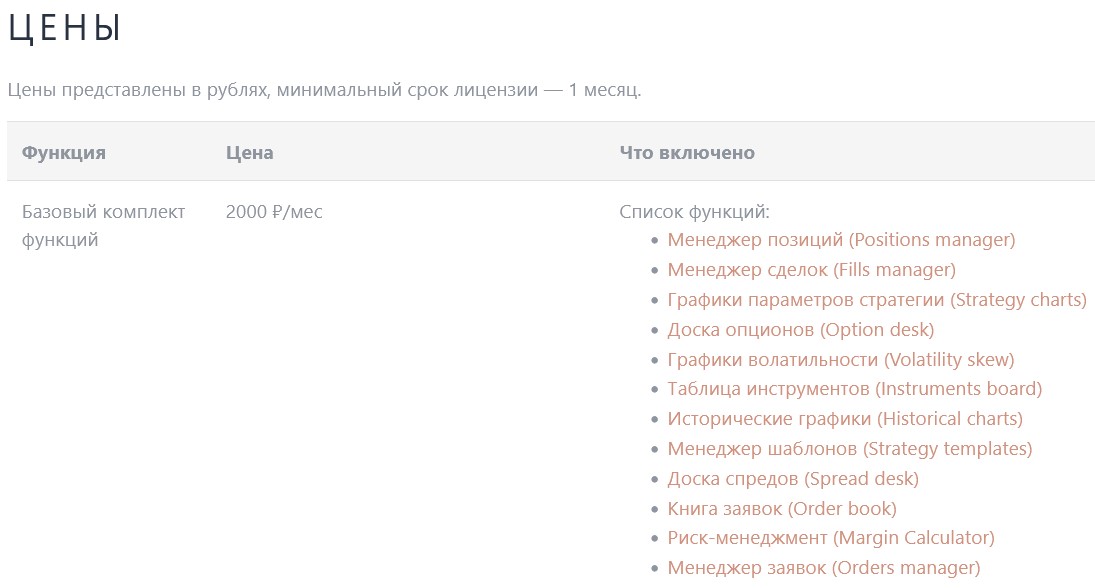Click Менеджер заявок (Orders manager) link
This screenshot has height=588, width=1095.
coord(823,568)
